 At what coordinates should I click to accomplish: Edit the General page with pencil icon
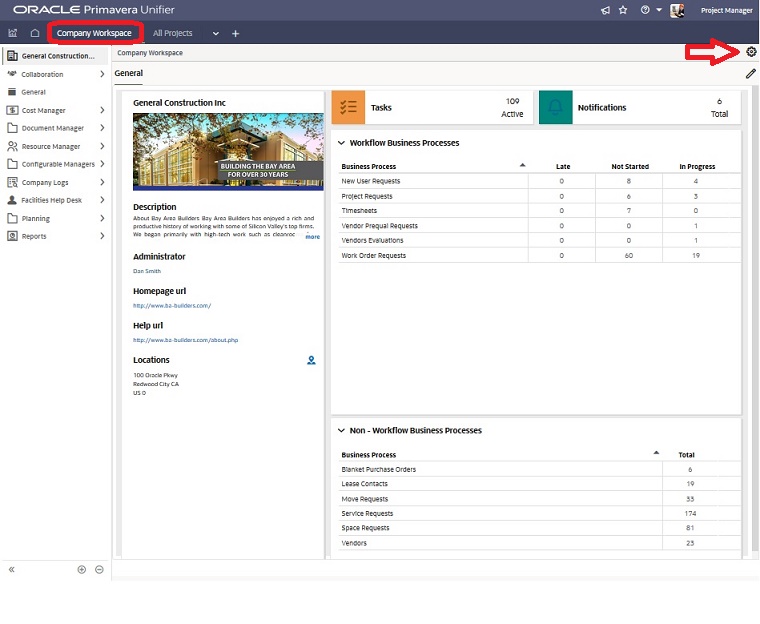tap(751, 74)
